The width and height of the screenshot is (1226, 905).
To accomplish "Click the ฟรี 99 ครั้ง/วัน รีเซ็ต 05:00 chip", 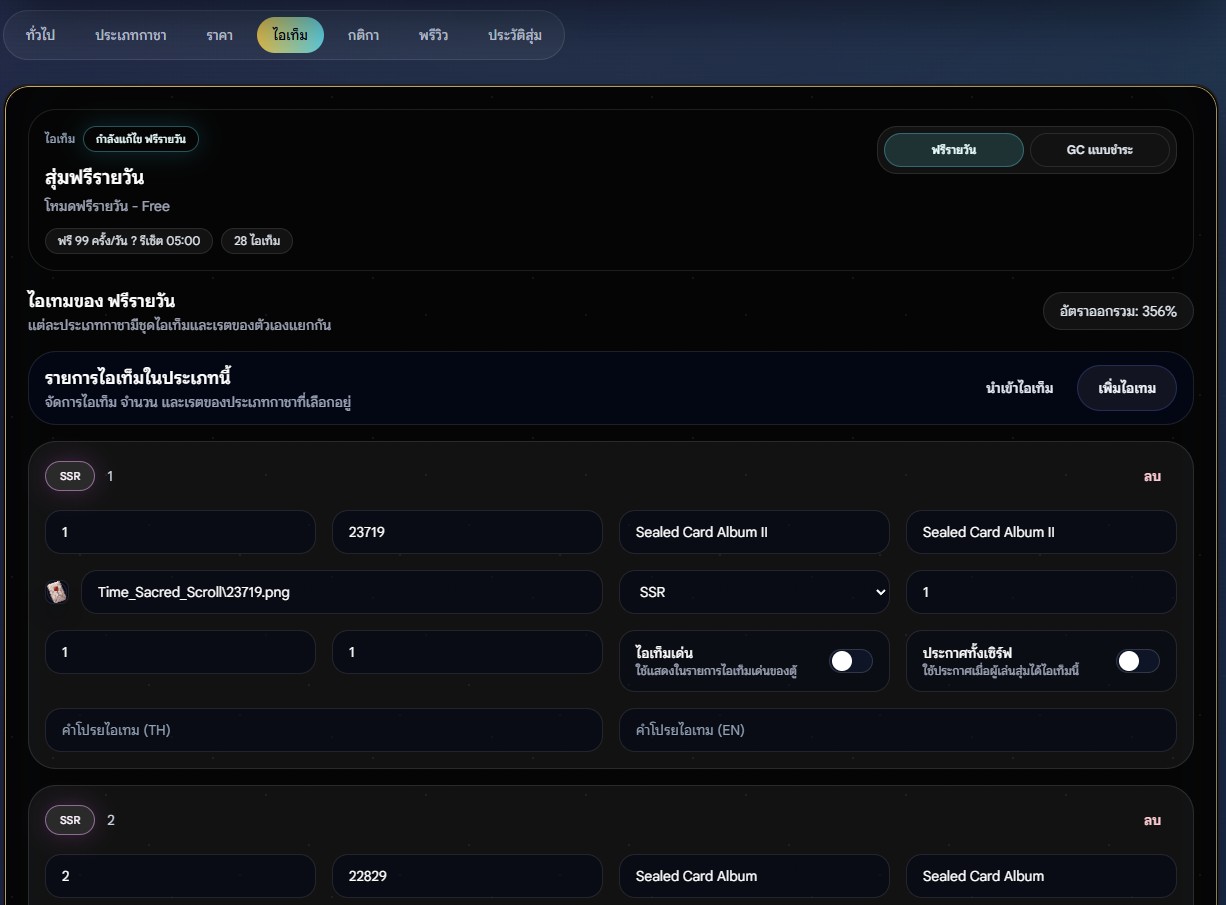I will (129, 241).
